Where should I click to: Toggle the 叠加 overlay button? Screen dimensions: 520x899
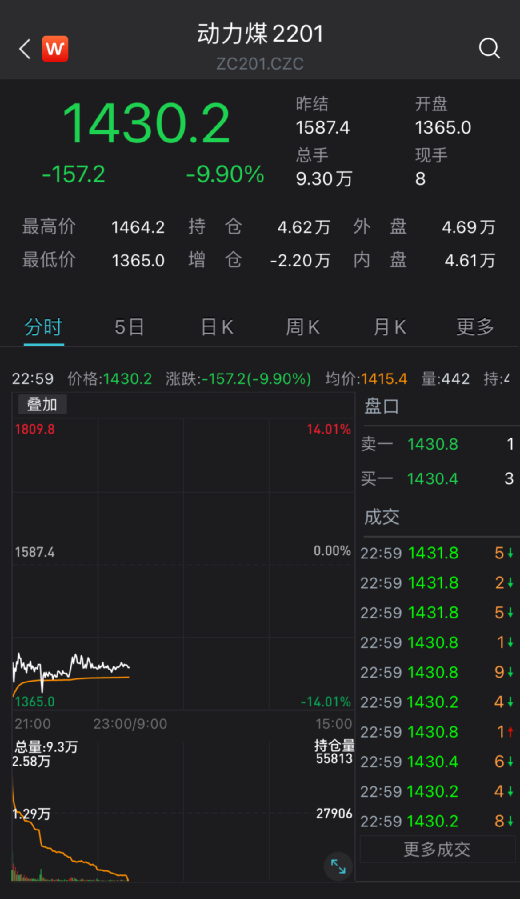[x=42, y=405]
